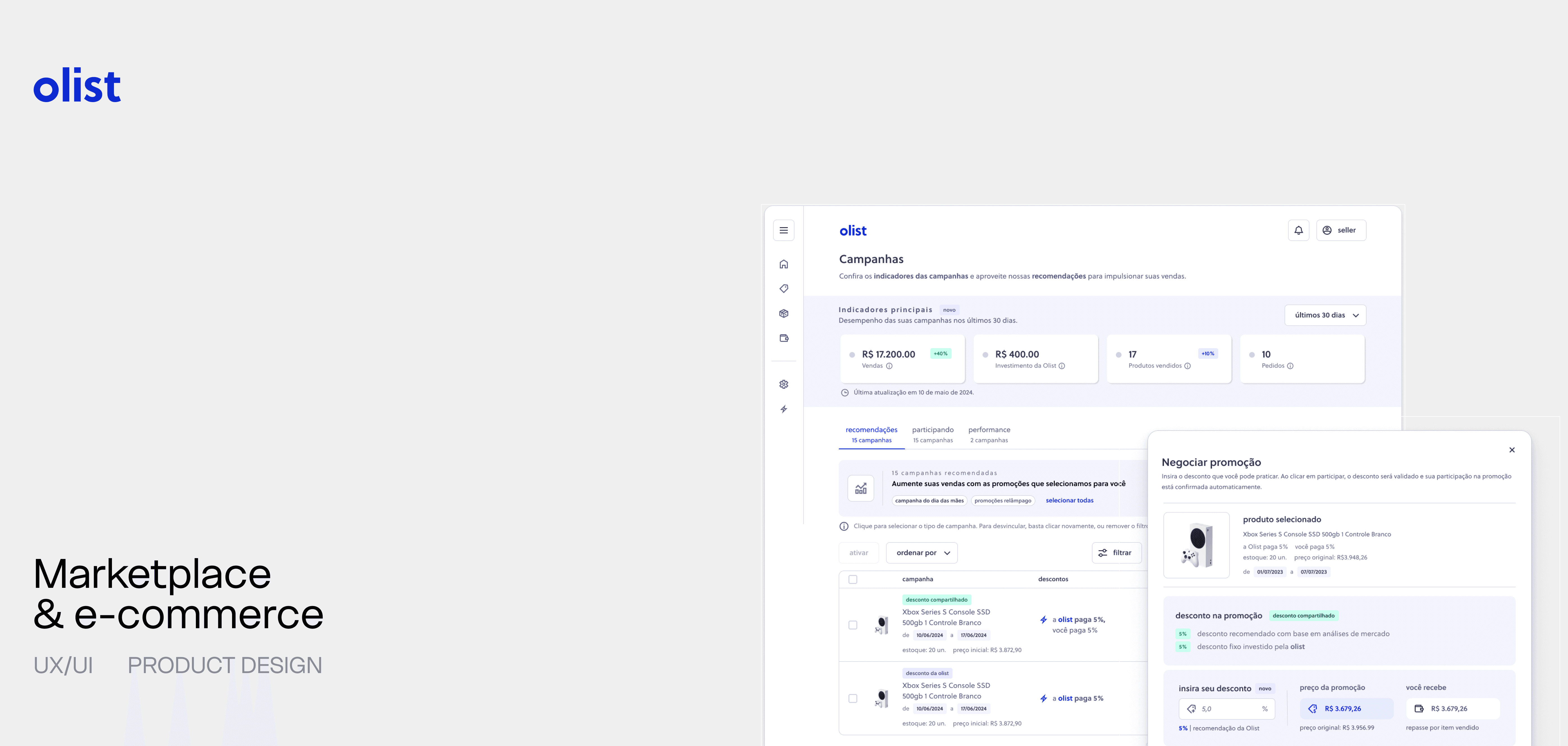Click the lightning bolt sidebar icon
1568x746 pixels.
coord(783,409)
